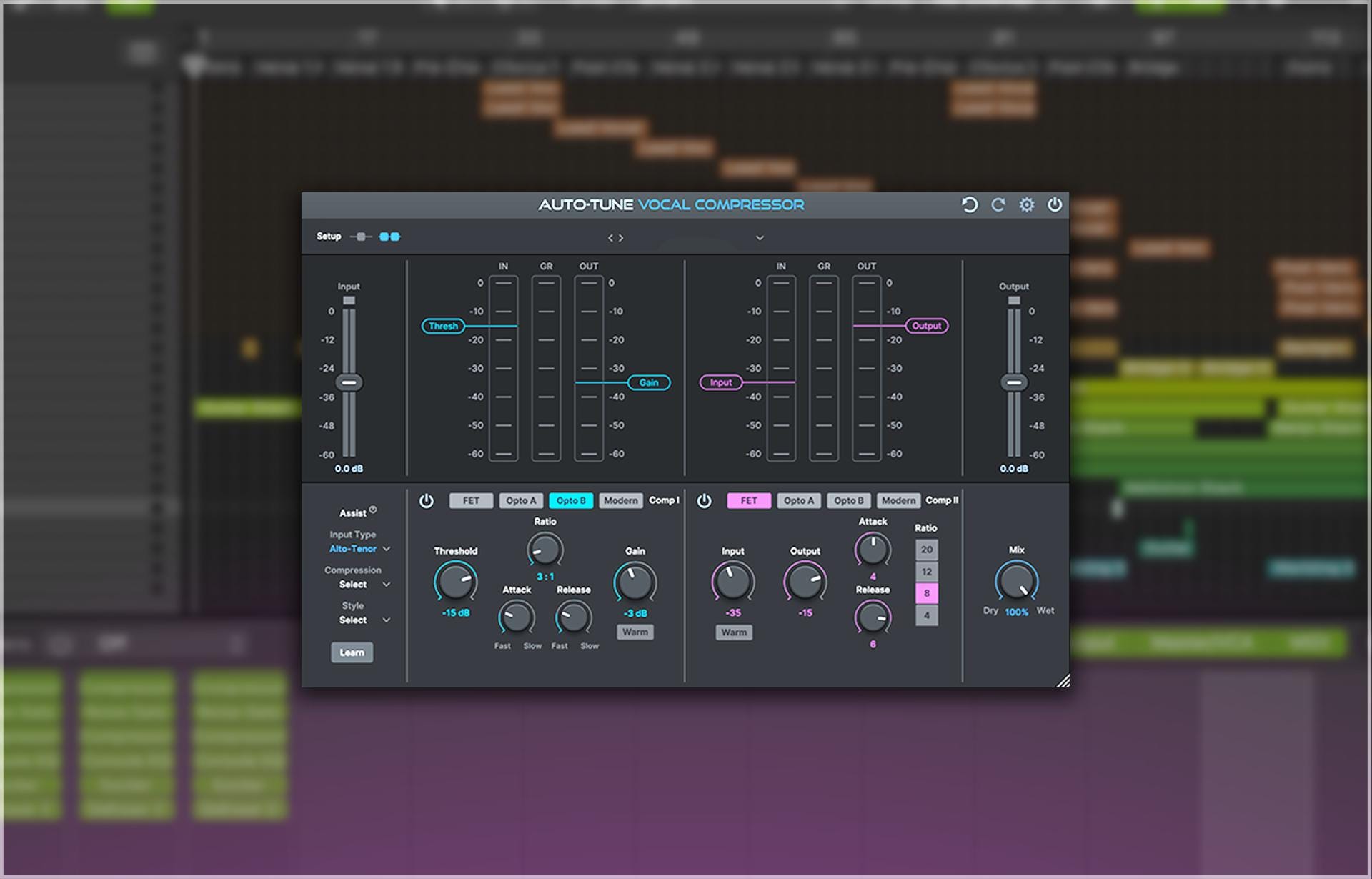Select Opto B mode for Comp I
The width and height of the screenshot is (1372, 879).
pyautogui.click(x=571, y=501)
